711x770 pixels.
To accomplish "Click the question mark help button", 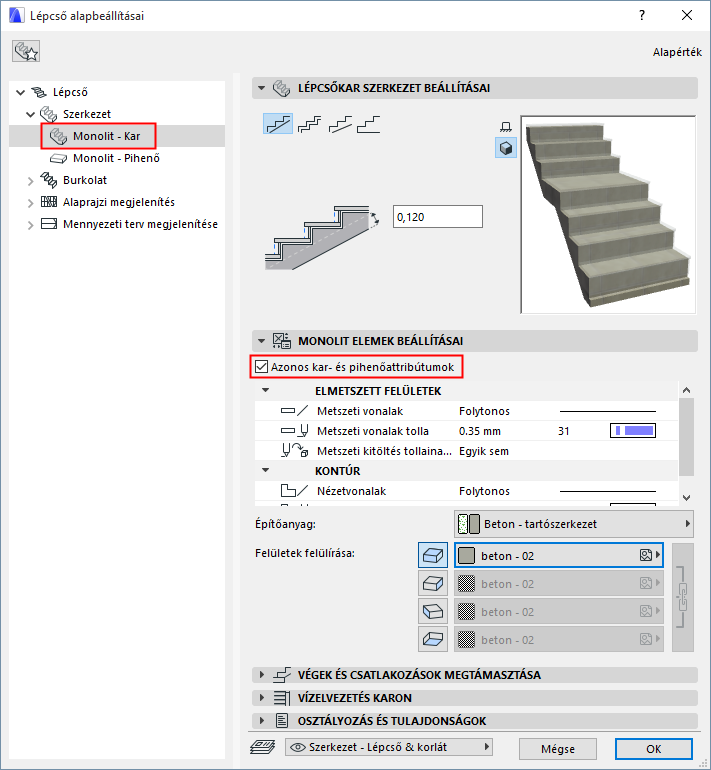I will click(642, 15).
